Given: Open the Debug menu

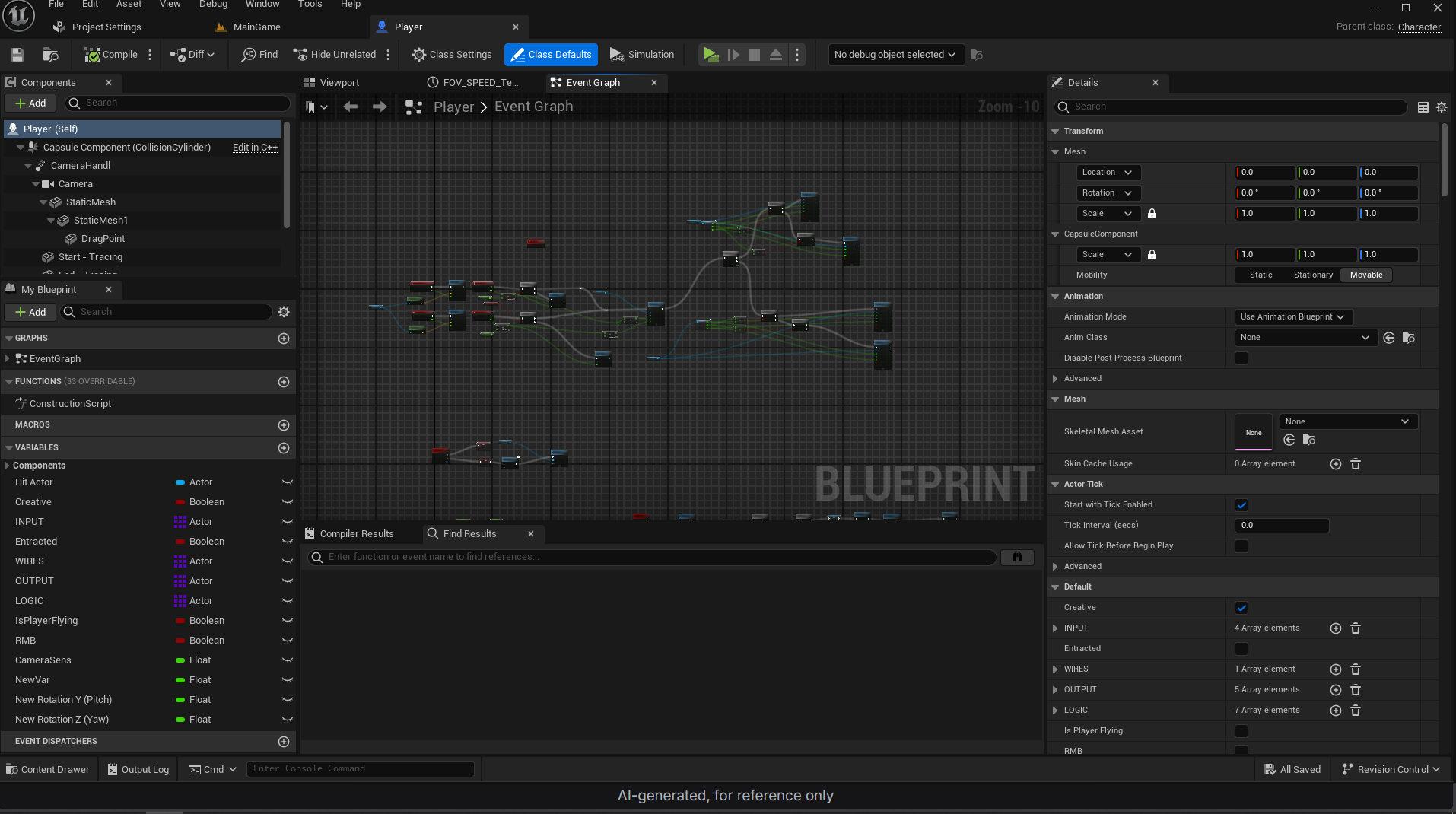Looking at the screenshot, I should click(213, 5).
